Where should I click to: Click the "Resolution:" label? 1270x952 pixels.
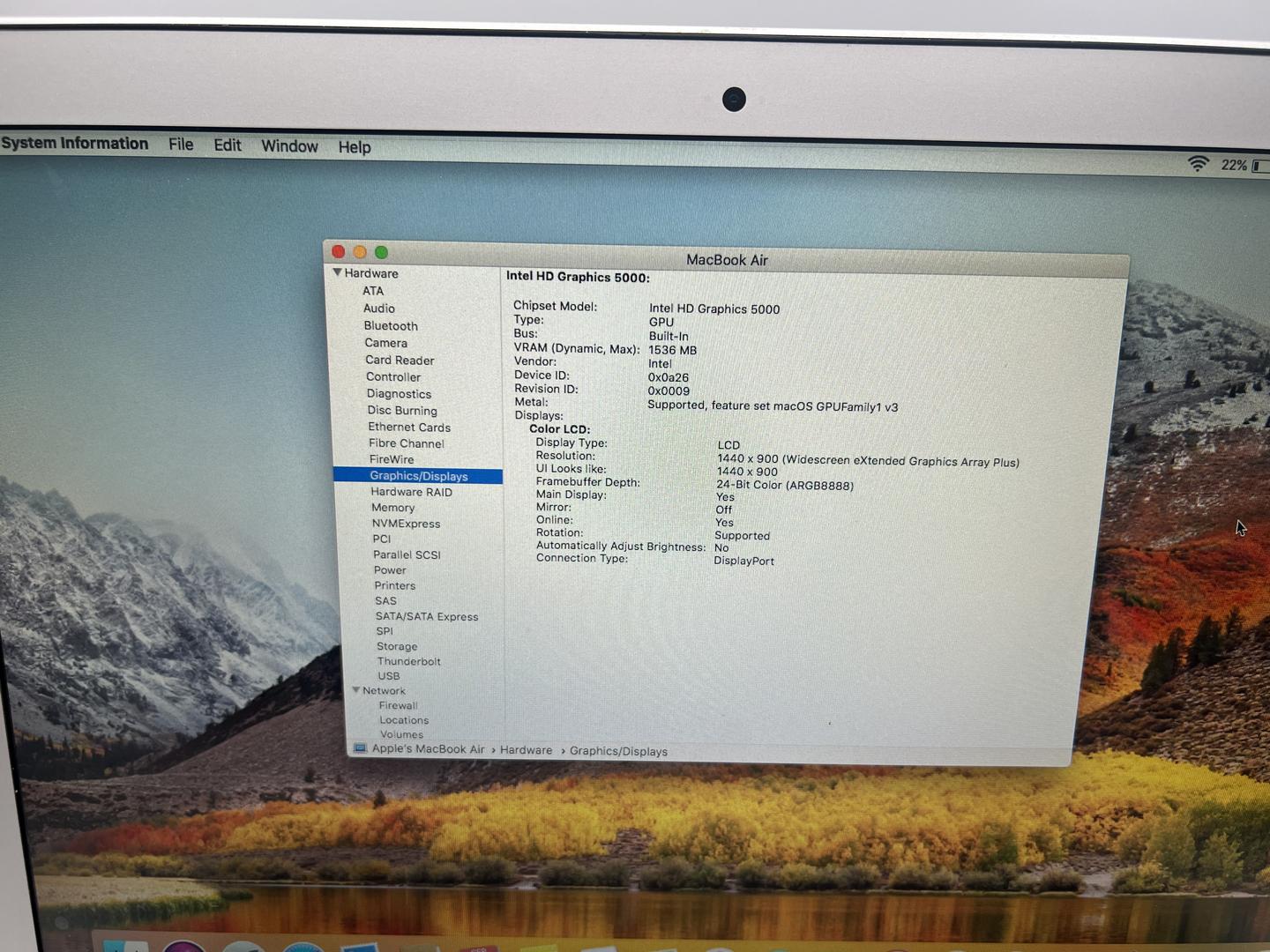(x=565, y=456)
